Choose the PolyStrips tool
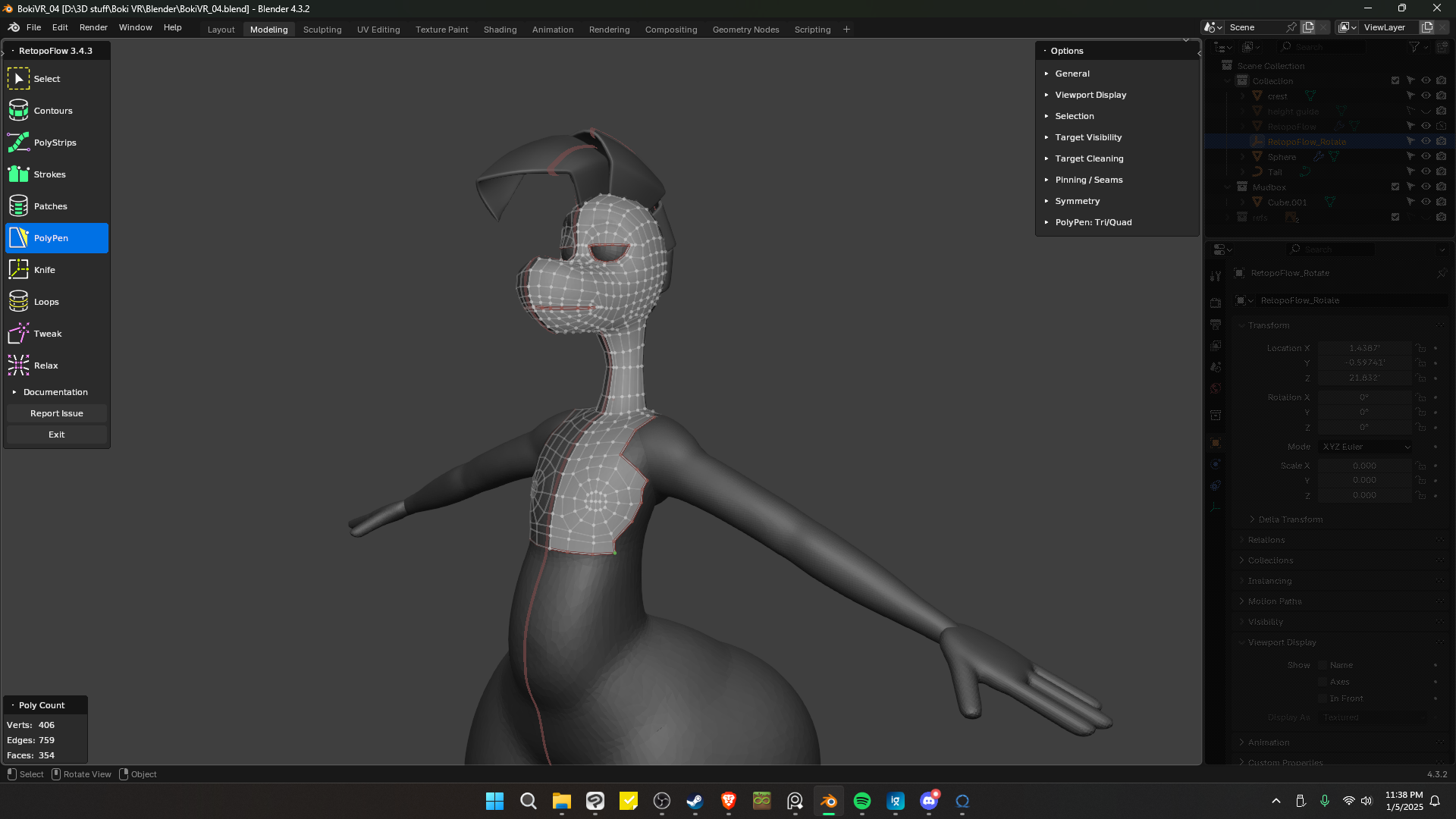This screenshot has width=1456, height=819. pyautogui.click(x=57, y=143)
